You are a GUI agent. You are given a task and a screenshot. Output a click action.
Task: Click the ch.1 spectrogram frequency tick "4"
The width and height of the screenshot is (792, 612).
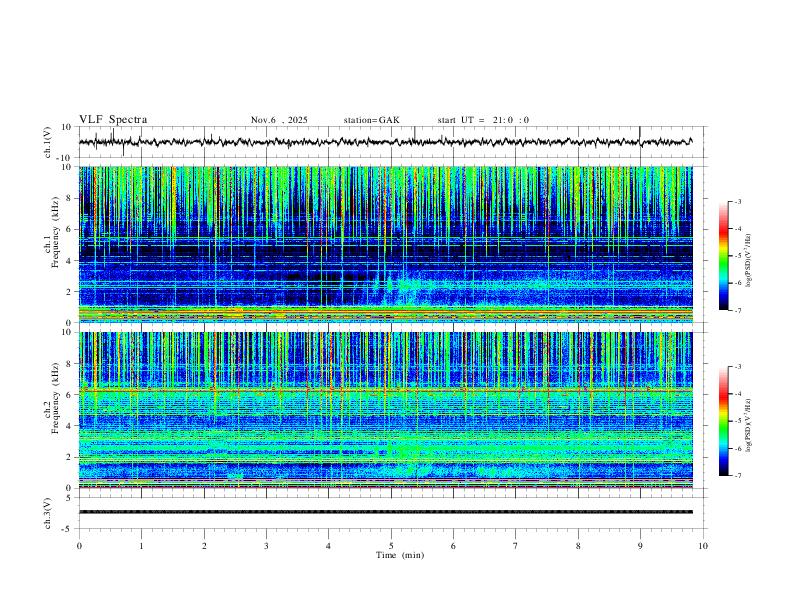tap(71, 261)
